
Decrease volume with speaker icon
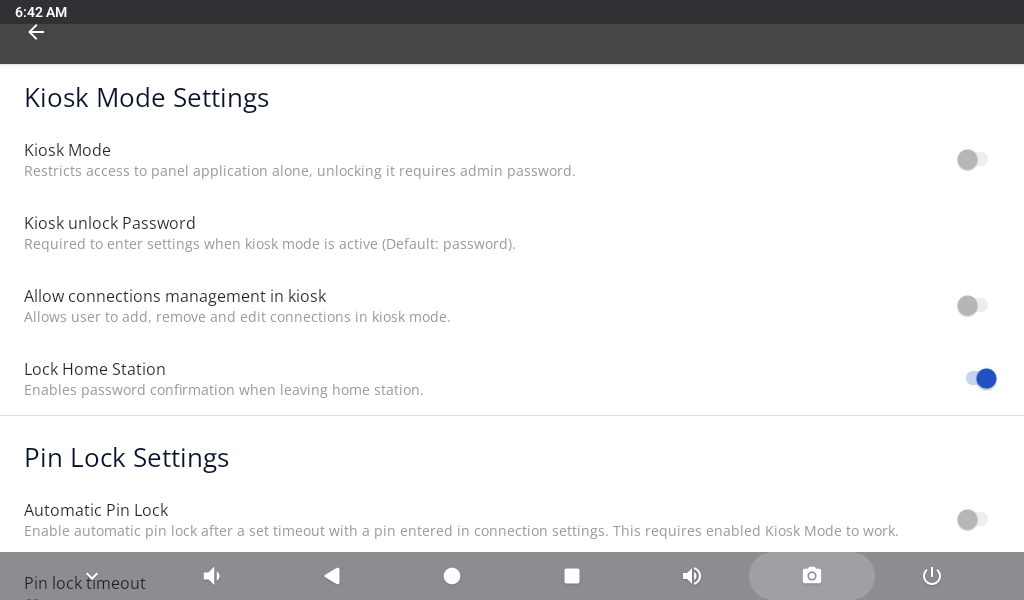pos(212,576)
